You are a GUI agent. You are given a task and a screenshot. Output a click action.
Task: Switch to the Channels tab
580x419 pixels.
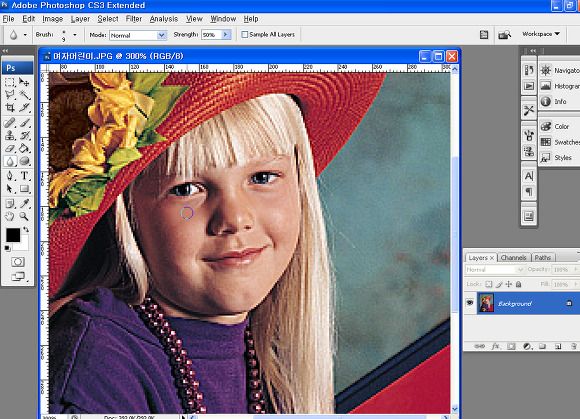click(x=513, y=258)
